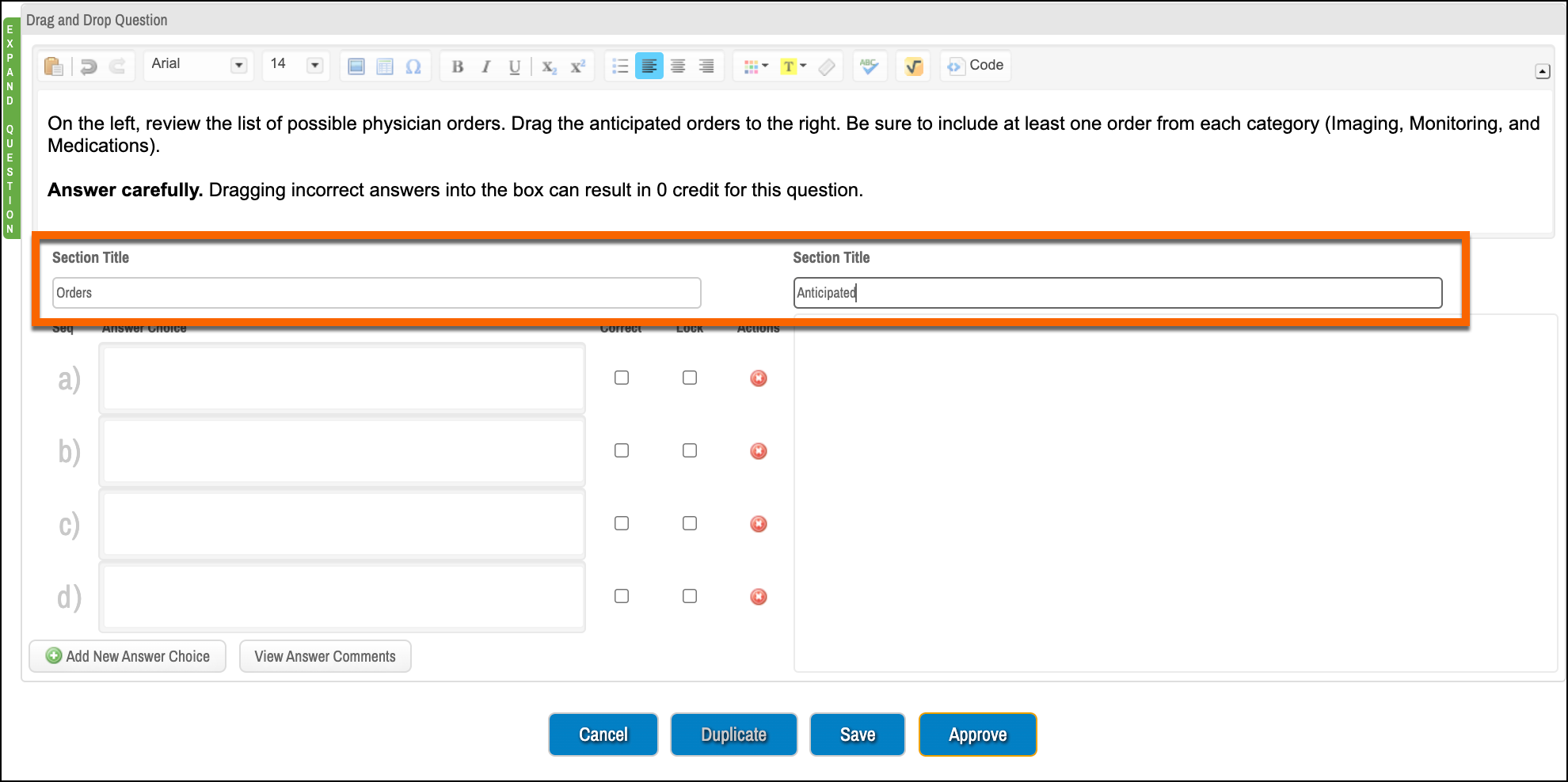The image size is (1568, 782).
Task: Open the Code view
Action: 975,66
